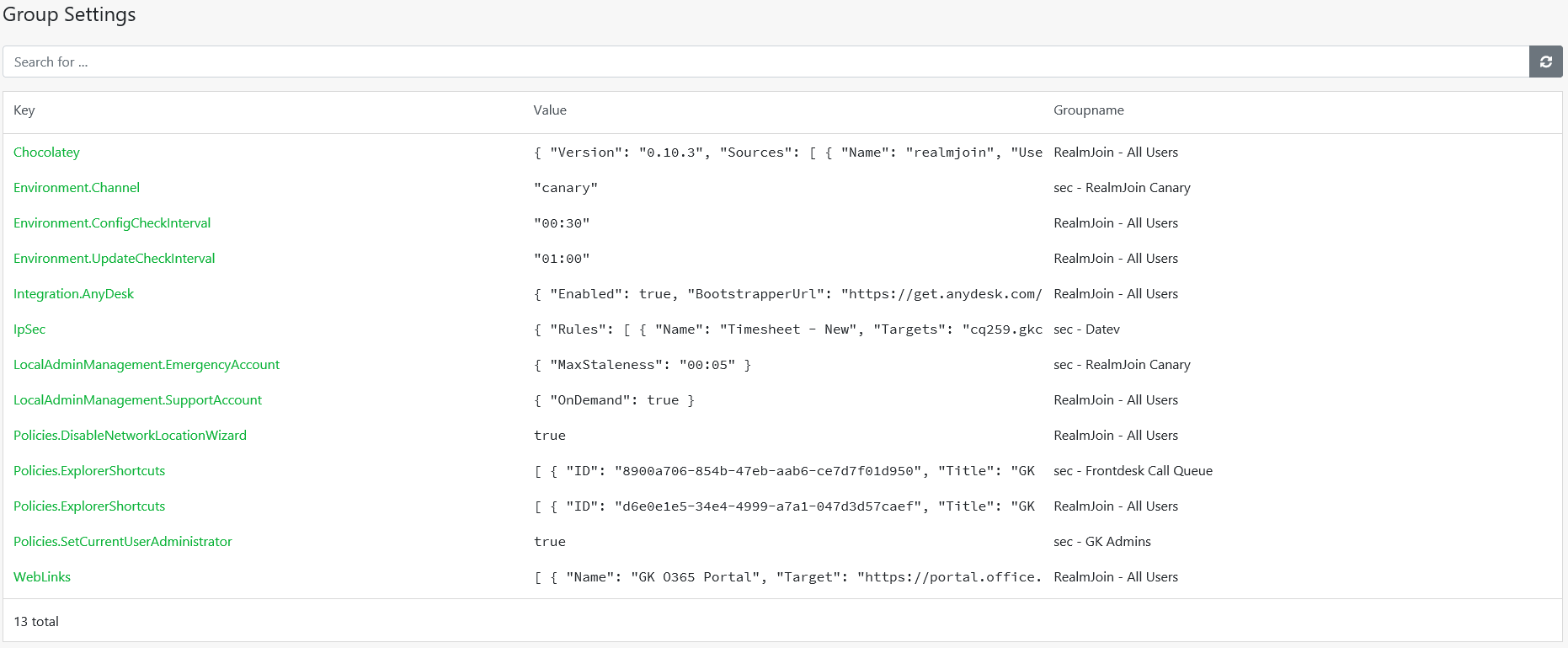Viewport: 1568px width, 648px height.
Task: Open the Chocolatey setting link
Action: (x=46, y=153)
